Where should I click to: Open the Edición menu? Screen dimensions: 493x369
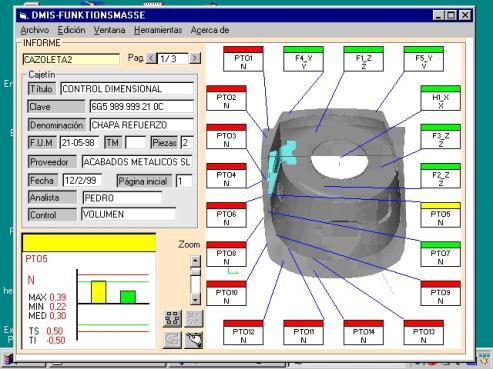(71, 30)
